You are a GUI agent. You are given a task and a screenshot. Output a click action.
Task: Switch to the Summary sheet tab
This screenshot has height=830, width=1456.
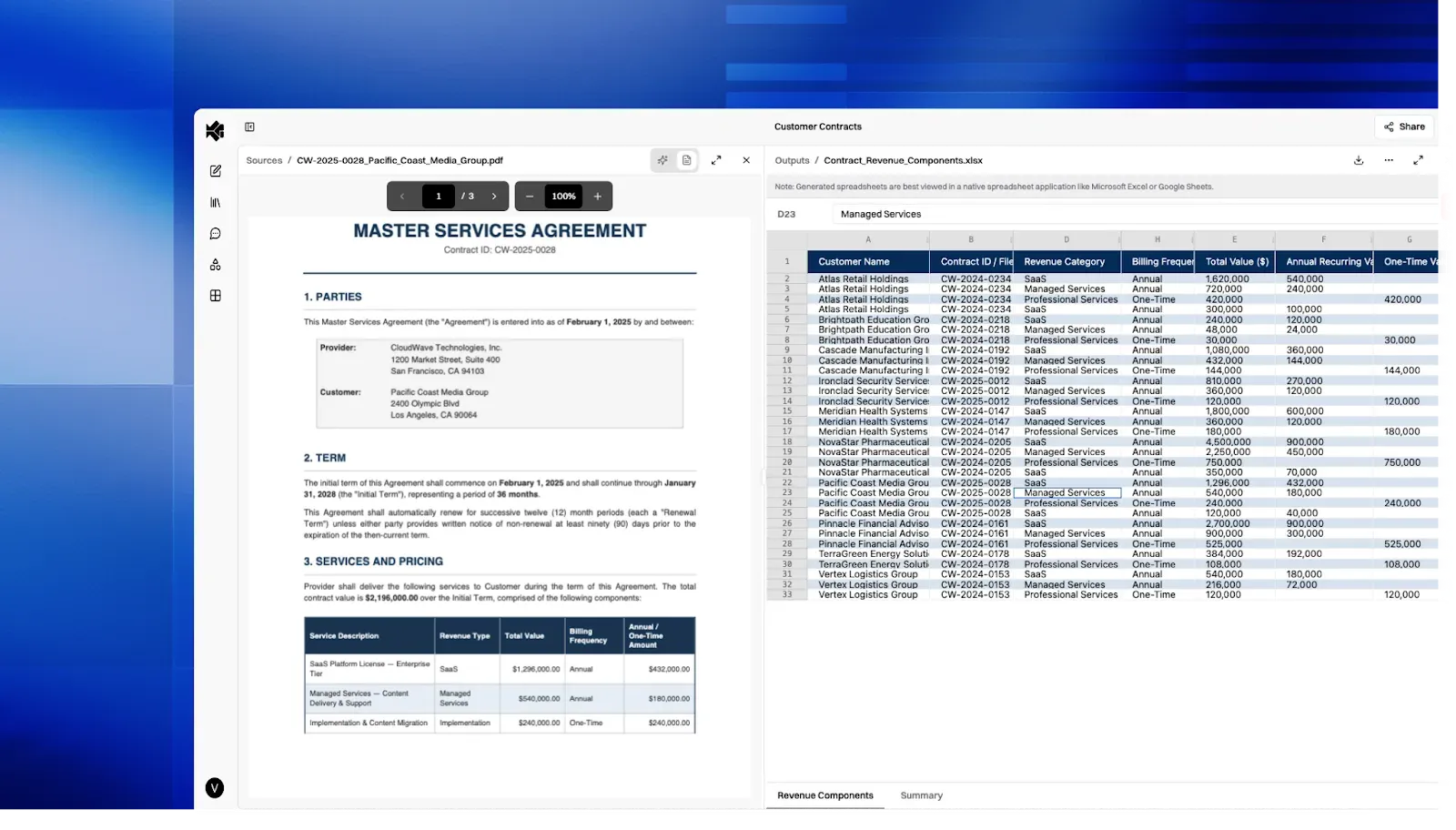coord(922,795)
